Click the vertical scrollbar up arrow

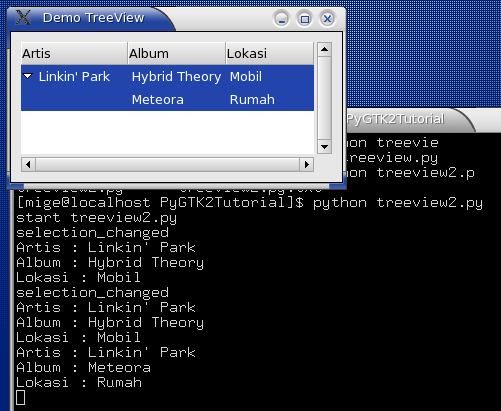pyautogui.click(x=324, y=50)
